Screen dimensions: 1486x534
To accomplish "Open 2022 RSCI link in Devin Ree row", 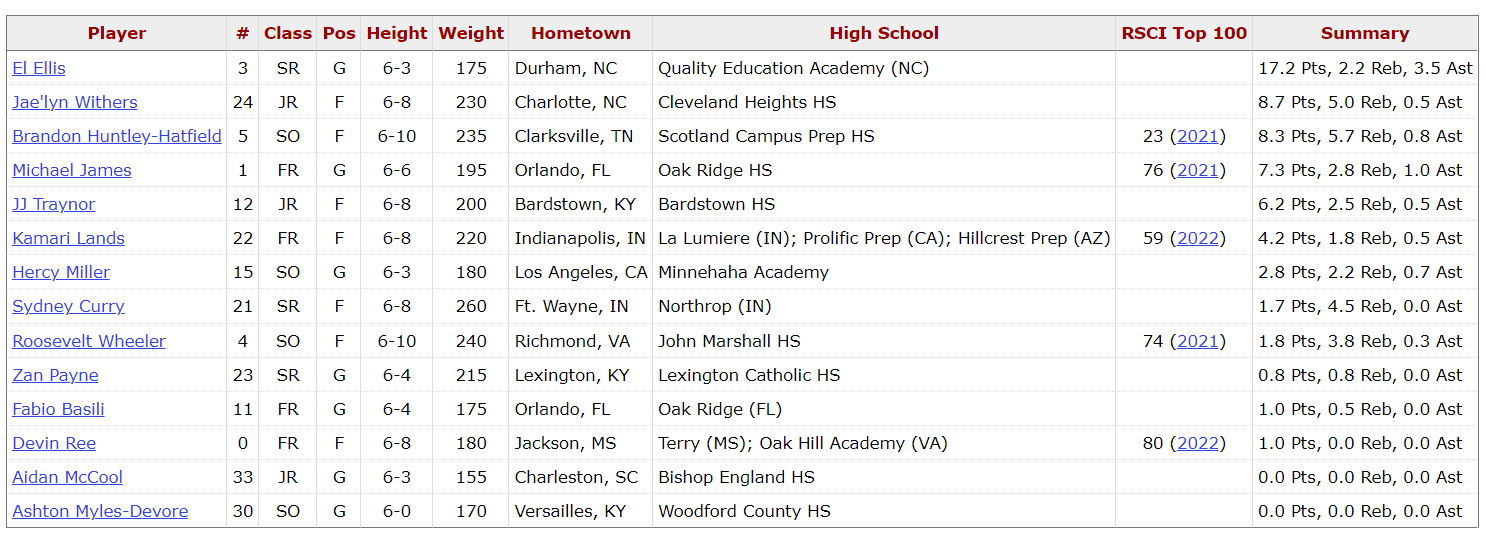I will click(x=1197, y=443).
